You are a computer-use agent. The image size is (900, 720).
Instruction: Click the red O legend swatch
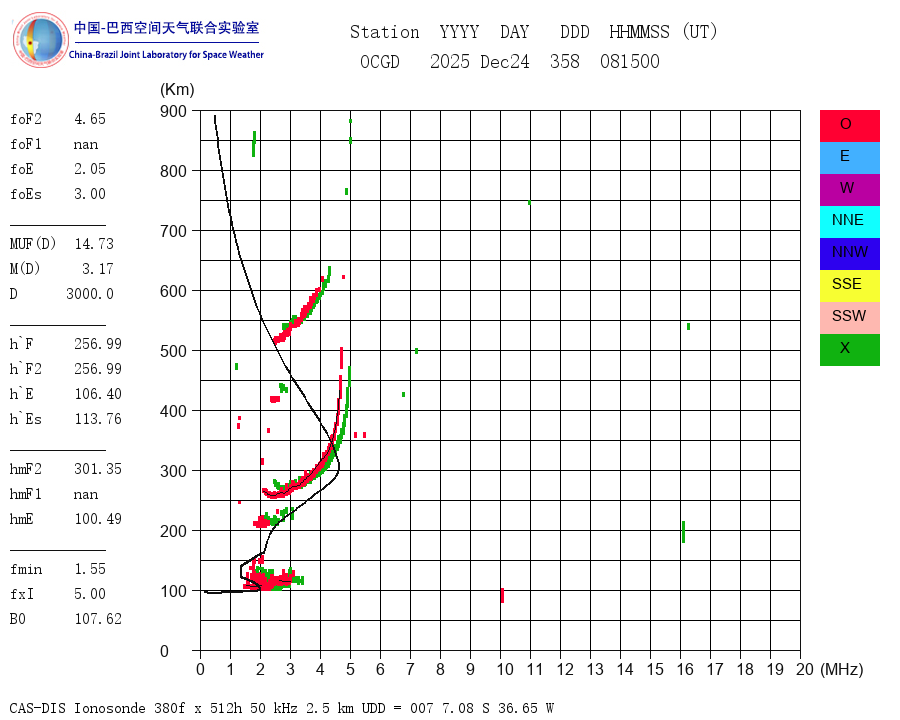click(849, 126)
